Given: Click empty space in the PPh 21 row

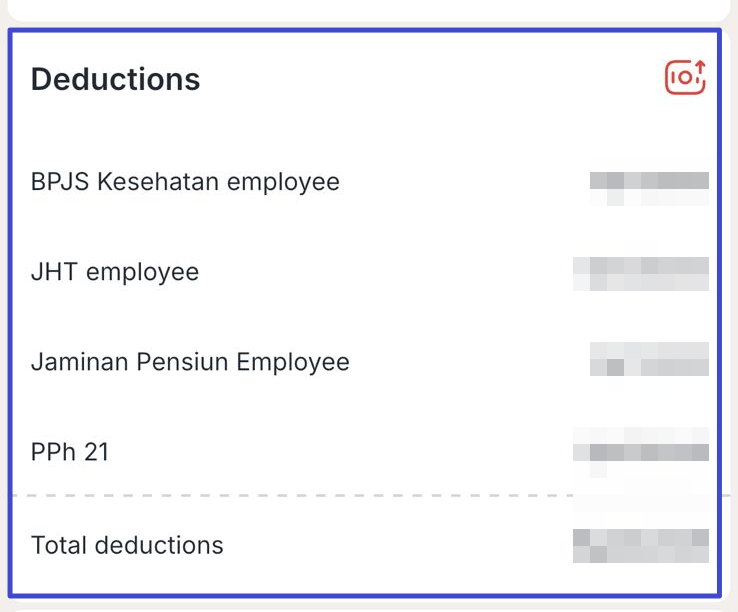Looking at the screenshot, I should (x=341, y=452).
